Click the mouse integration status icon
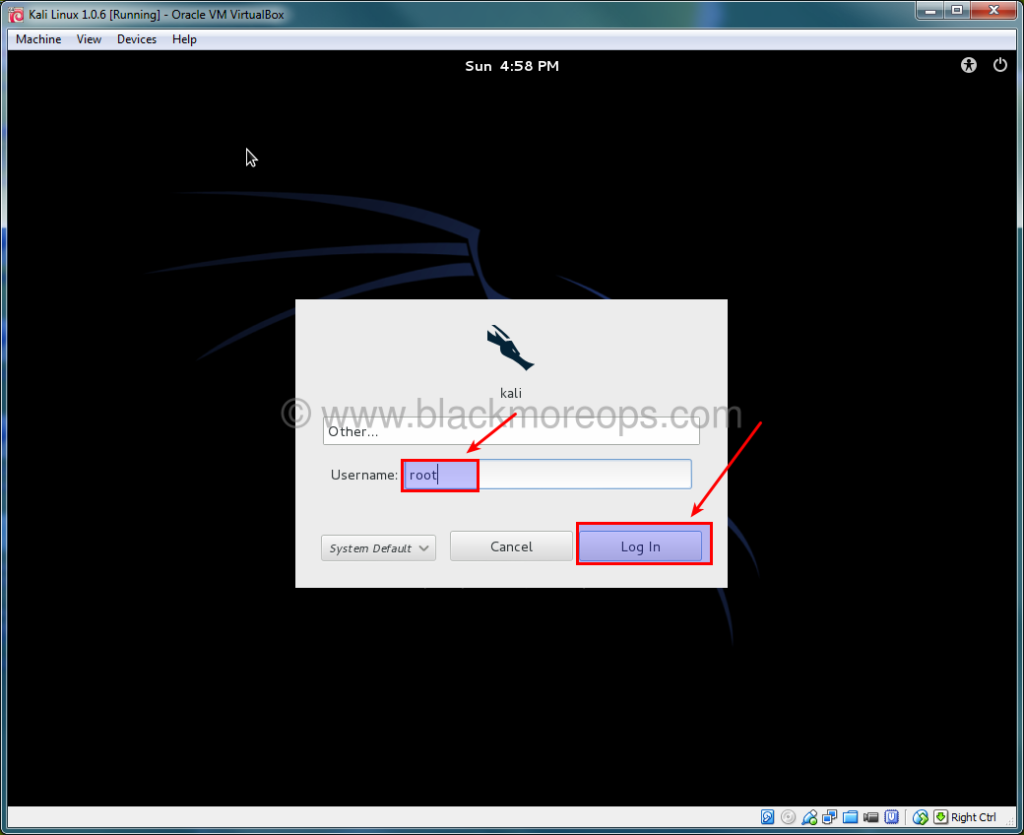 (x=920, y=817)
